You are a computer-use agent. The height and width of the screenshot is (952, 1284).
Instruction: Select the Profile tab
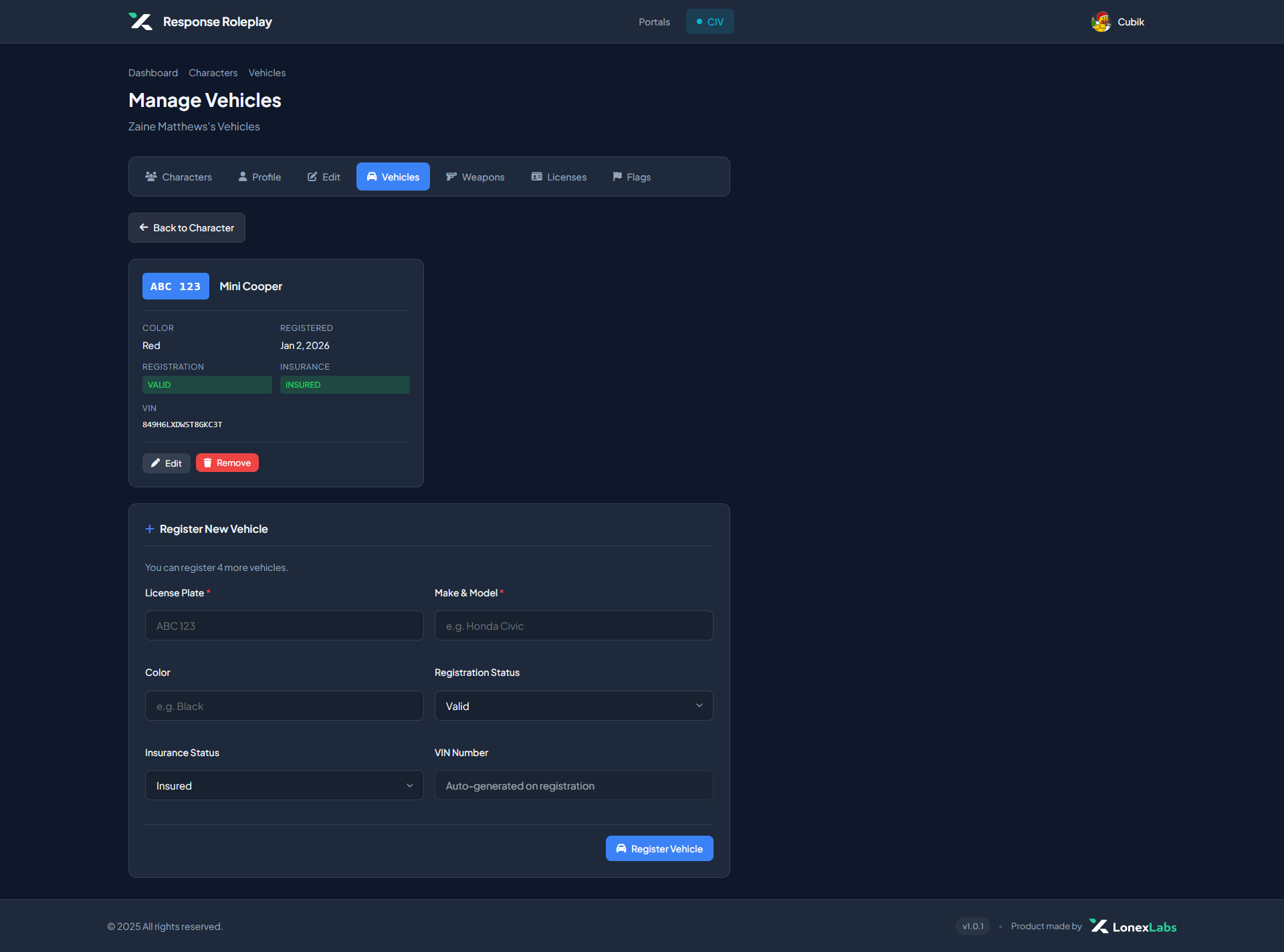(x=259, y=176)
